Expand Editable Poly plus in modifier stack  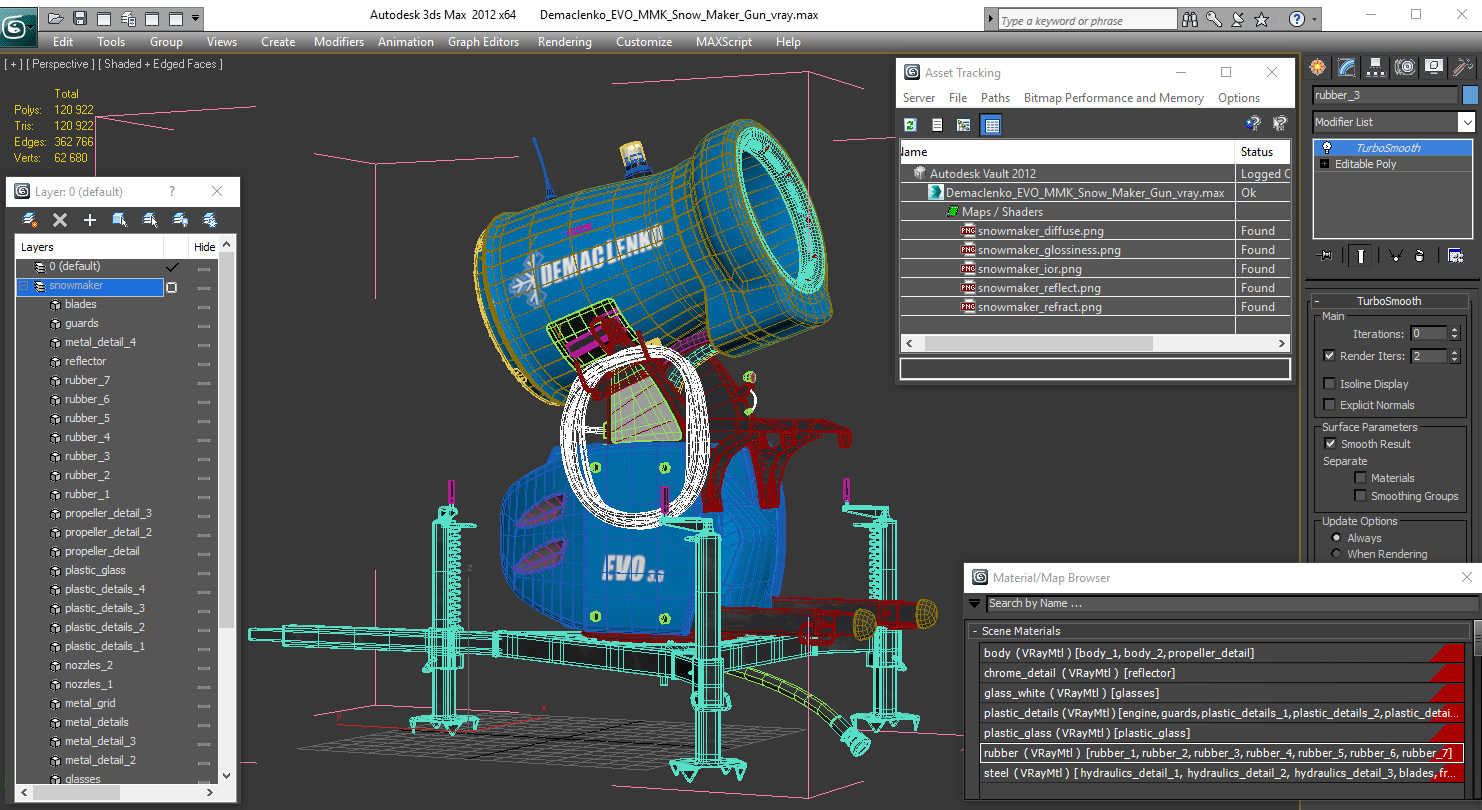coord(1325,164)
